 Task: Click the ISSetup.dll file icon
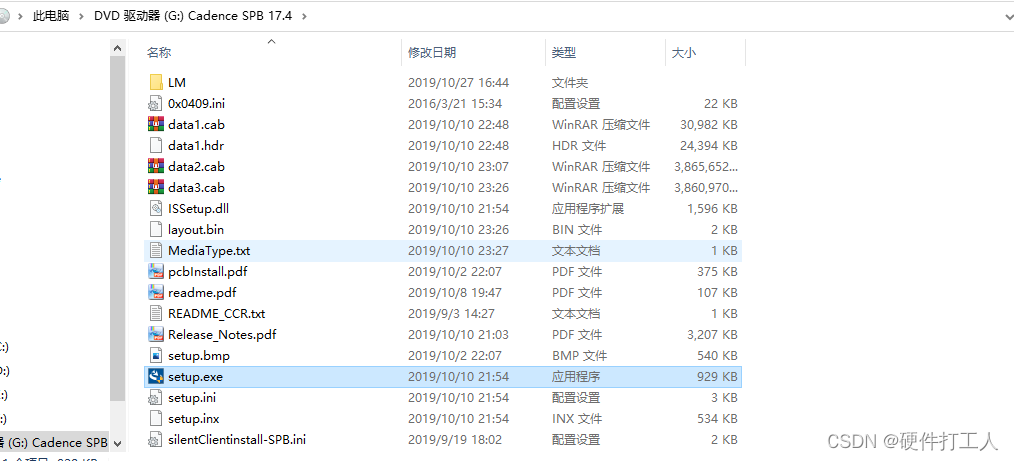click(155, 209)
